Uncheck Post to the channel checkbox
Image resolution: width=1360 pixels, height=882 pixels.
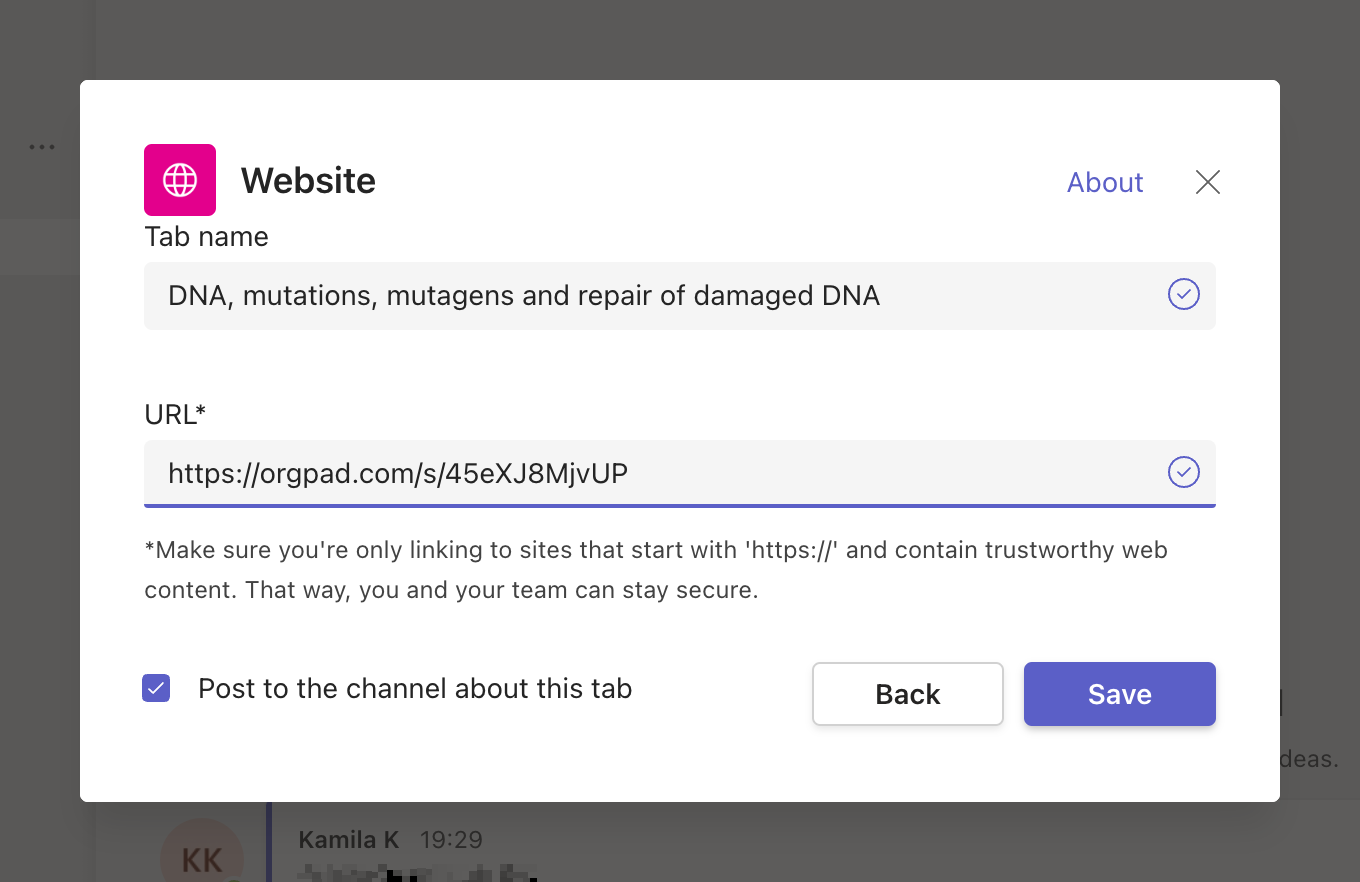pos(156,689)
